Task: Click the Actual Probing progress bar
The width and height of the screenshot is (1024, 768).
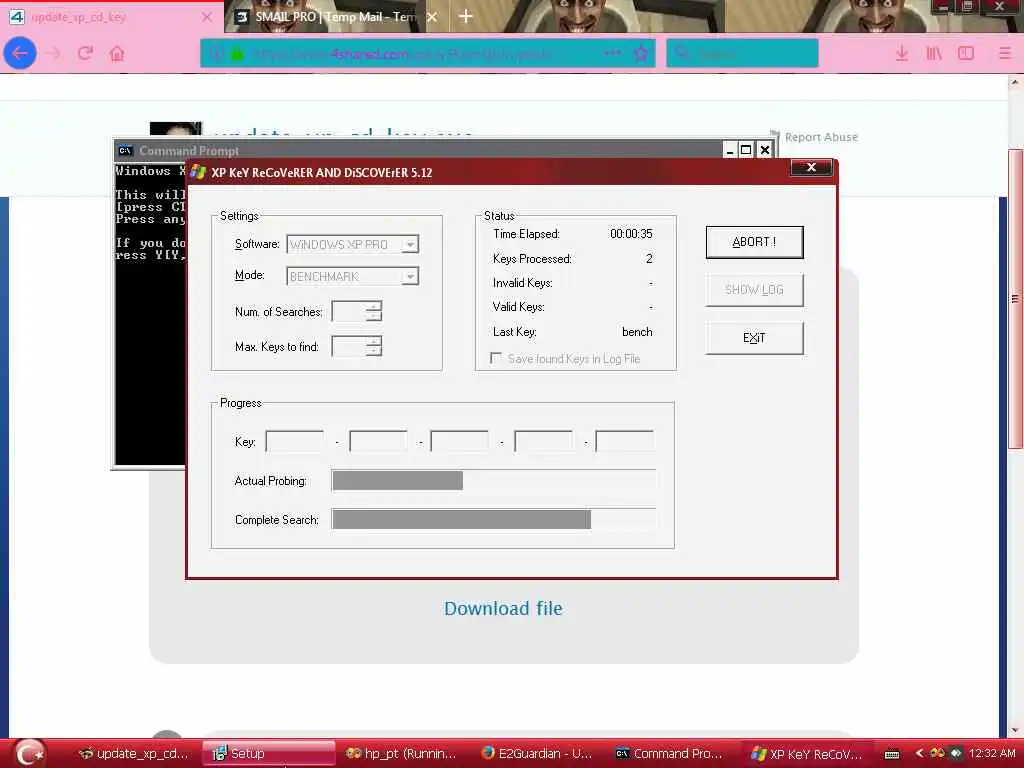Action: (494, 481)
